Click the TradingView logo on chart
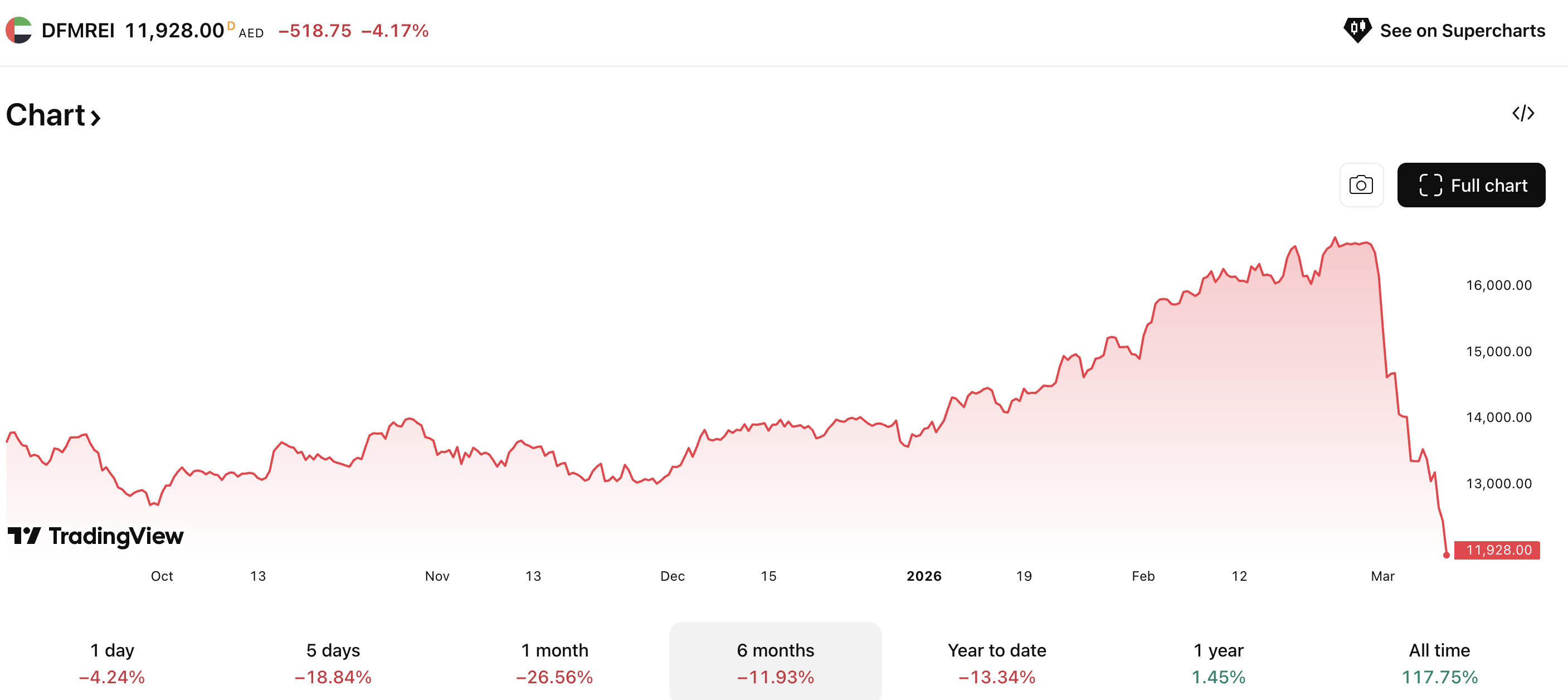Viewport: 1568px width, 700px height. (x=96, y=536)
